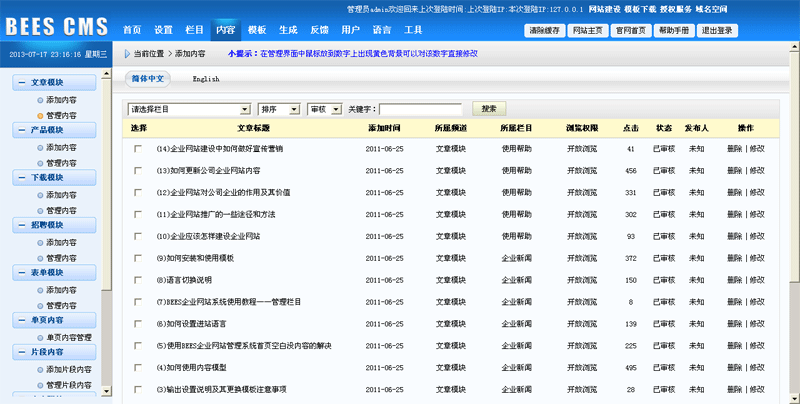
Task: Click the 官网首页 button
Action: point(631,31)
